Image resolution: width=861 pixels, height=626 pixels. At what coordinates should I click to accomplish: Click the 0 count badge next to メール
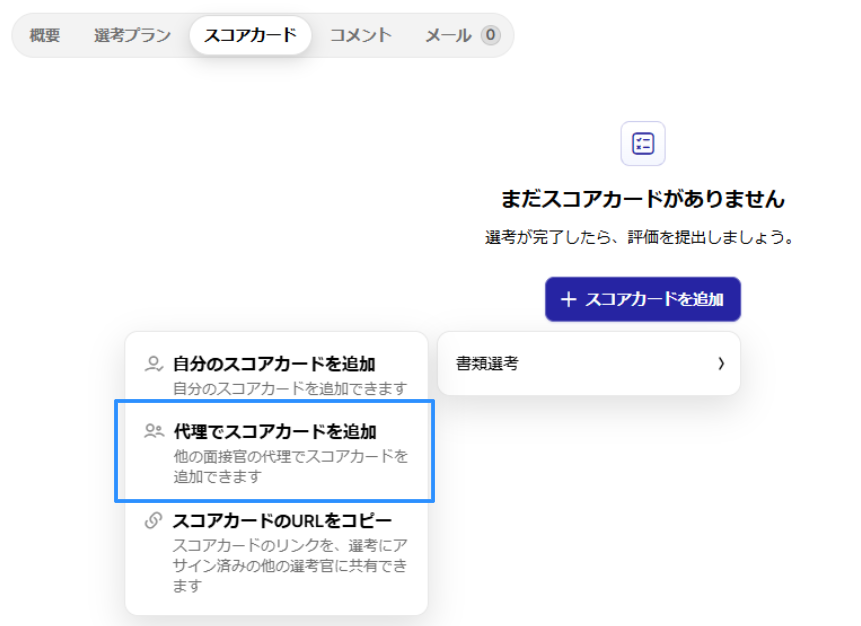(490, 35)
